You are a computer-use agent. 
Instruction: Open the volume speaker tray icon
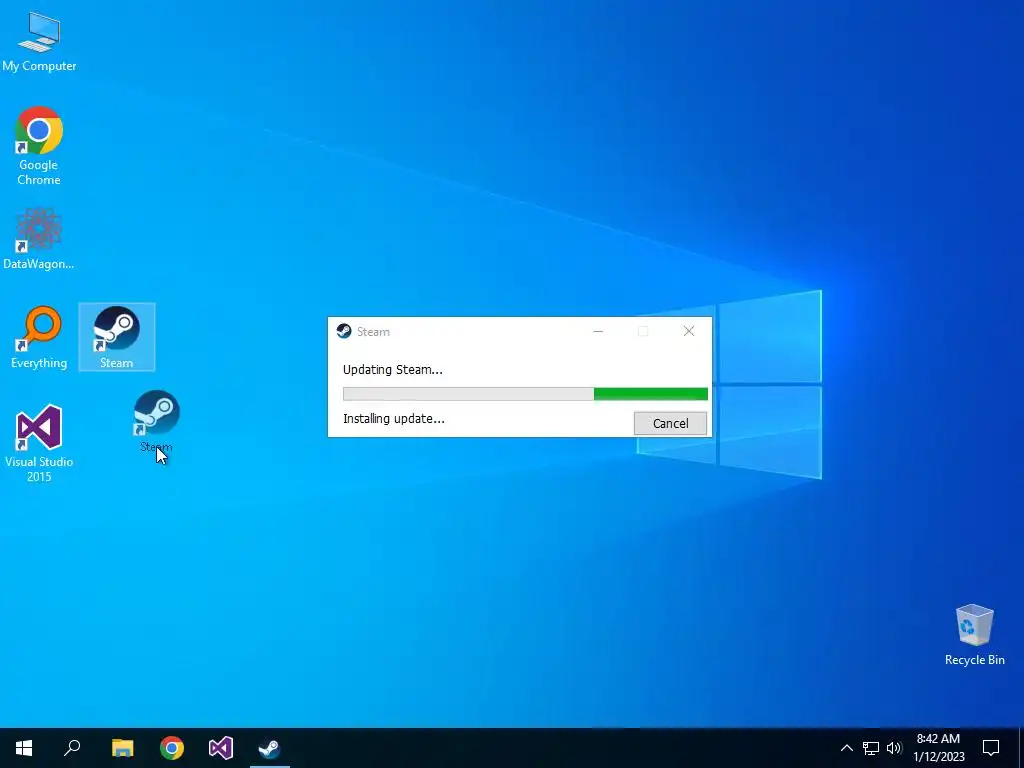coord(894,748)
